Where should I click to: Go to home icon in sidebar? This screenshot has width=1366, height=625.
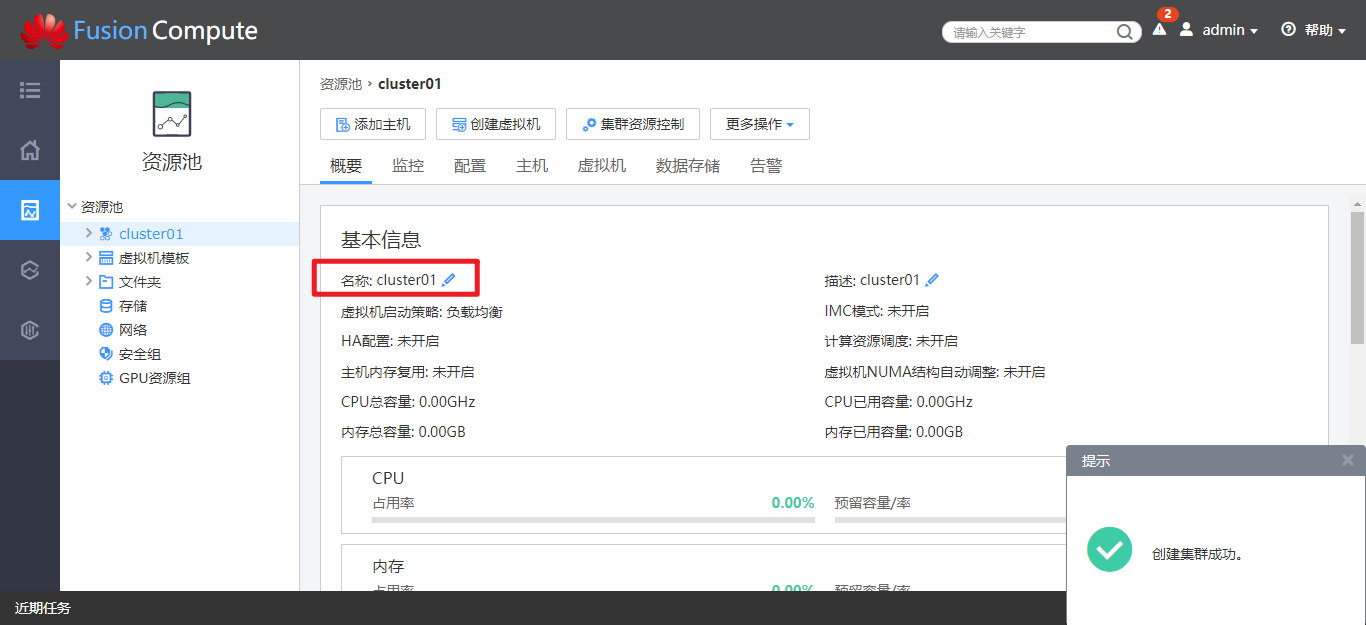[30, 150]
